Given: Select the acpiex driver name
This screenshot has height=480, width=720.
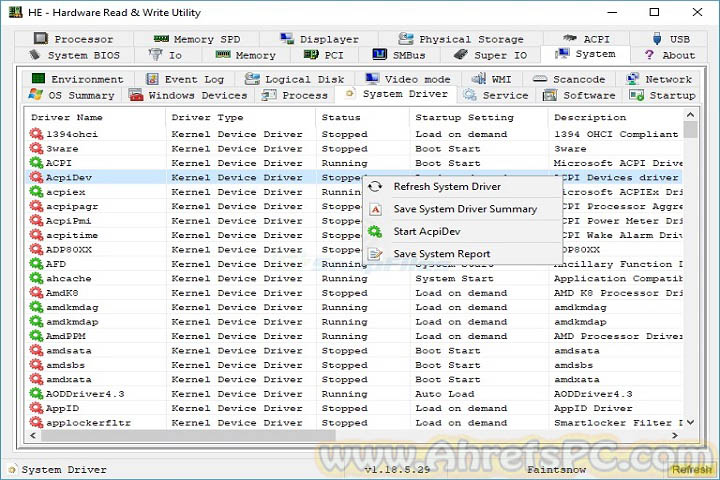Looking at the screenshot, I should pos(66,192).
